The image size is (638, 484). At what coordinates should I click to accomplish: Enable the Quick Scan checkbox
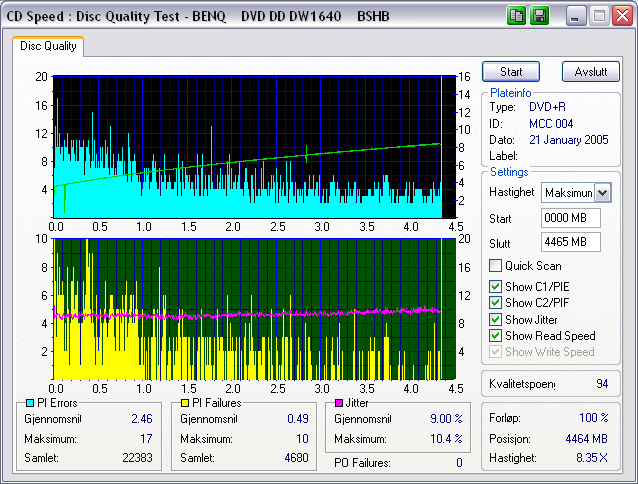[x=495, y=266]
